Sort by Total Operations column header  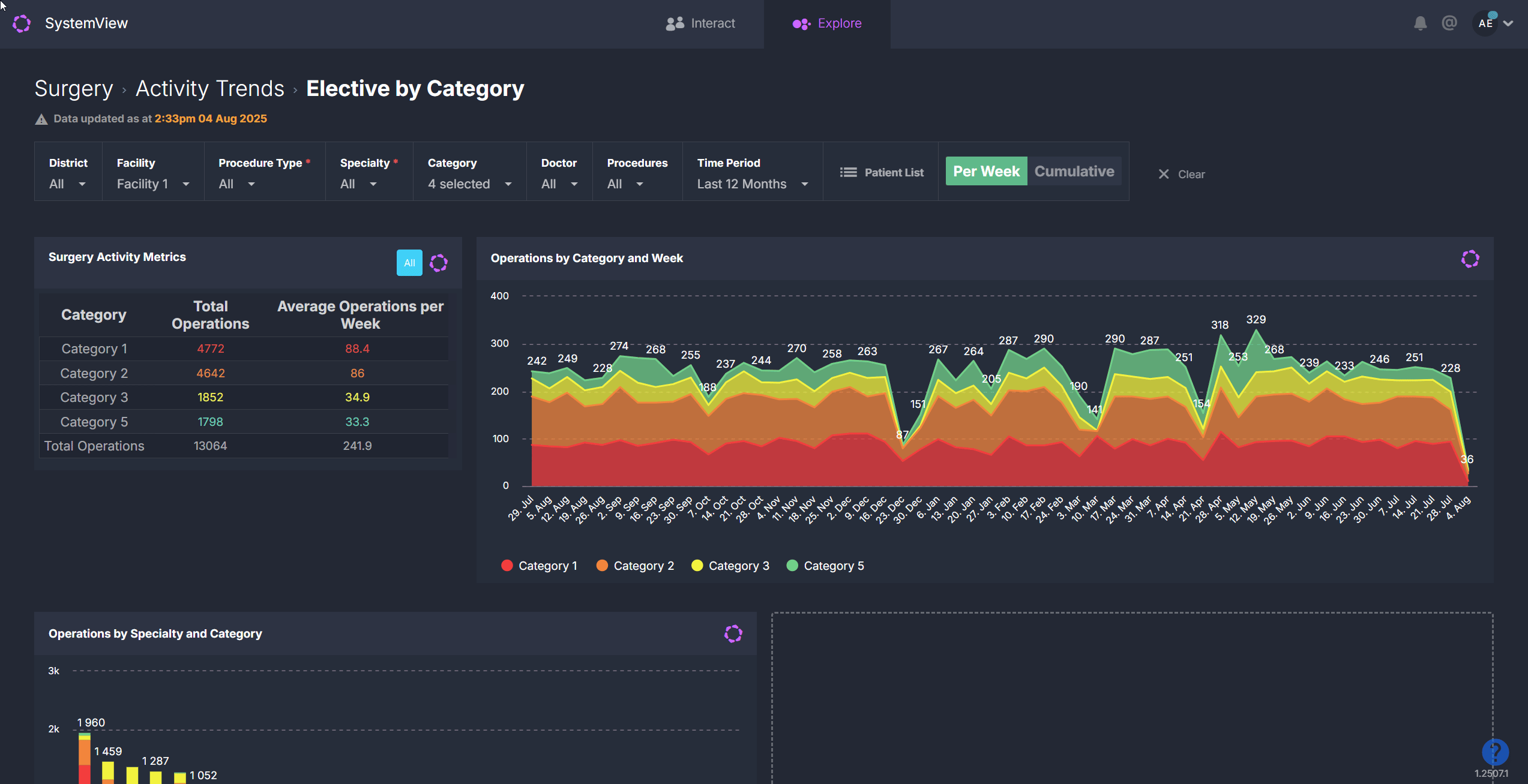[210, 315]
